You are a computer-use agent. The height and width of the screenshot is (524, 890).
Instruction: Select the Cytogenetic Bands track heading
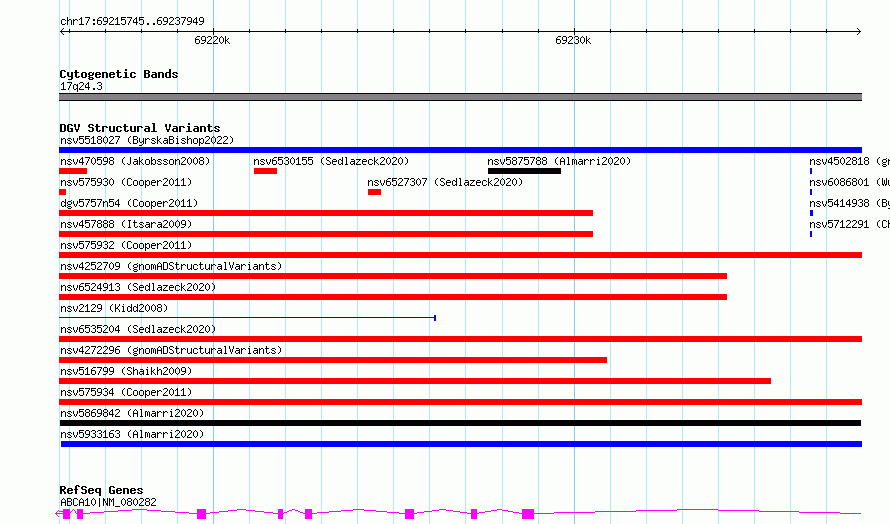click(119, 74)
